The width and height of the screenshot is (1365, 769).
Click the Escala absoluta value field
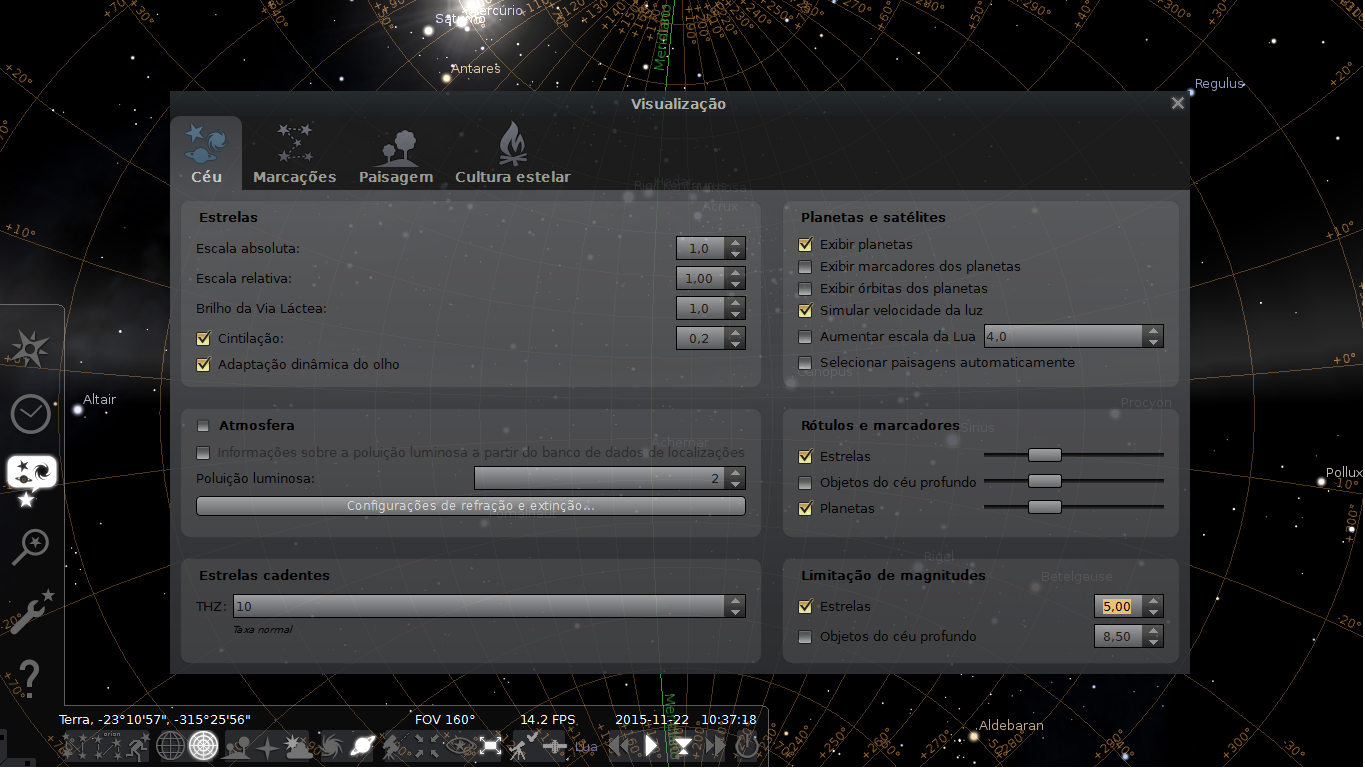tap(702, 248)
